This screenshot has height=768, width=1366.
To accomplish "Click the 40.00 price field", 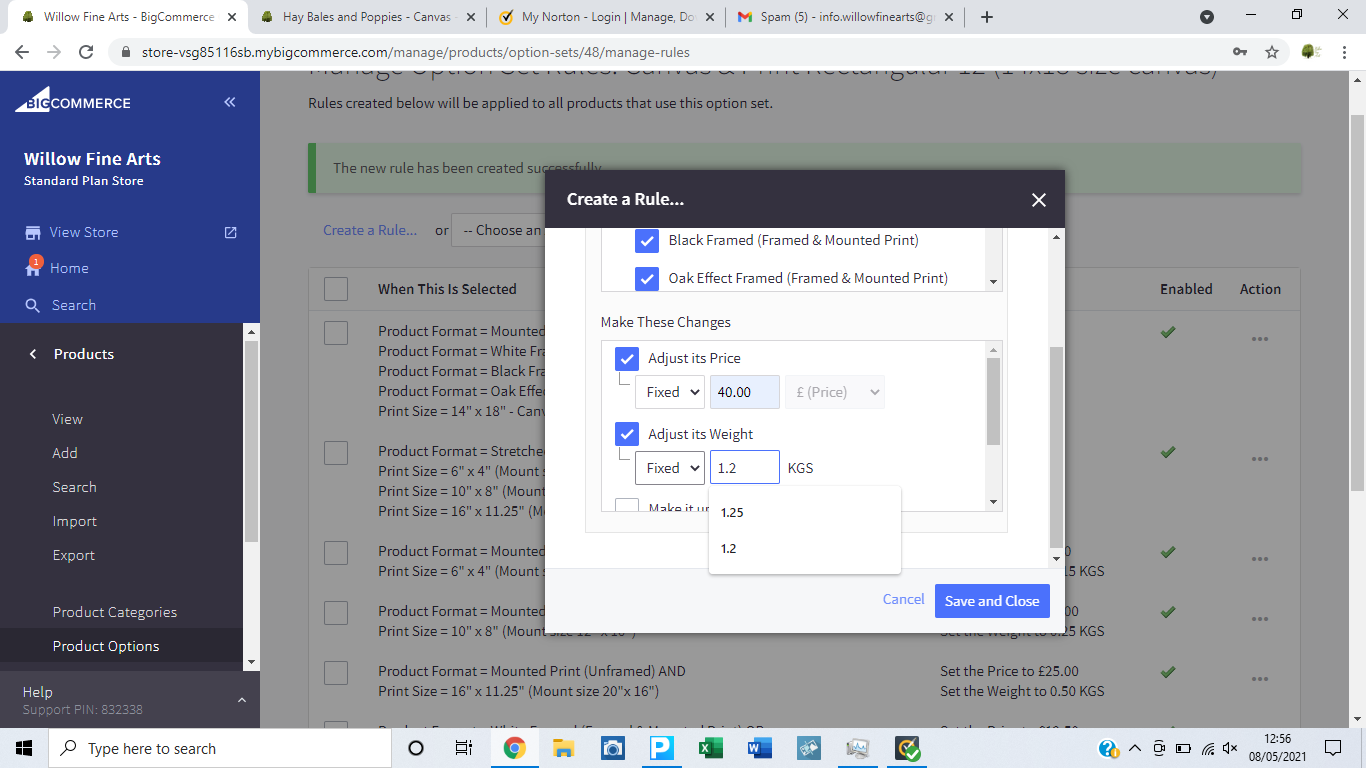I will point(745,392).
